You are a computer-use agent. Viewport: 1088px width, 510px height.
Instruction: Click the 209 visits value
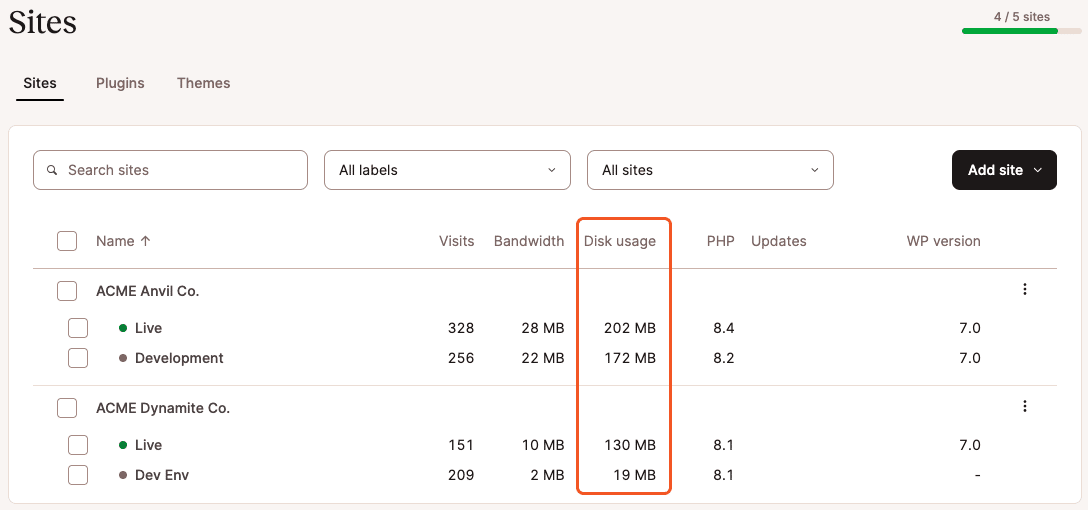(461, 475)
